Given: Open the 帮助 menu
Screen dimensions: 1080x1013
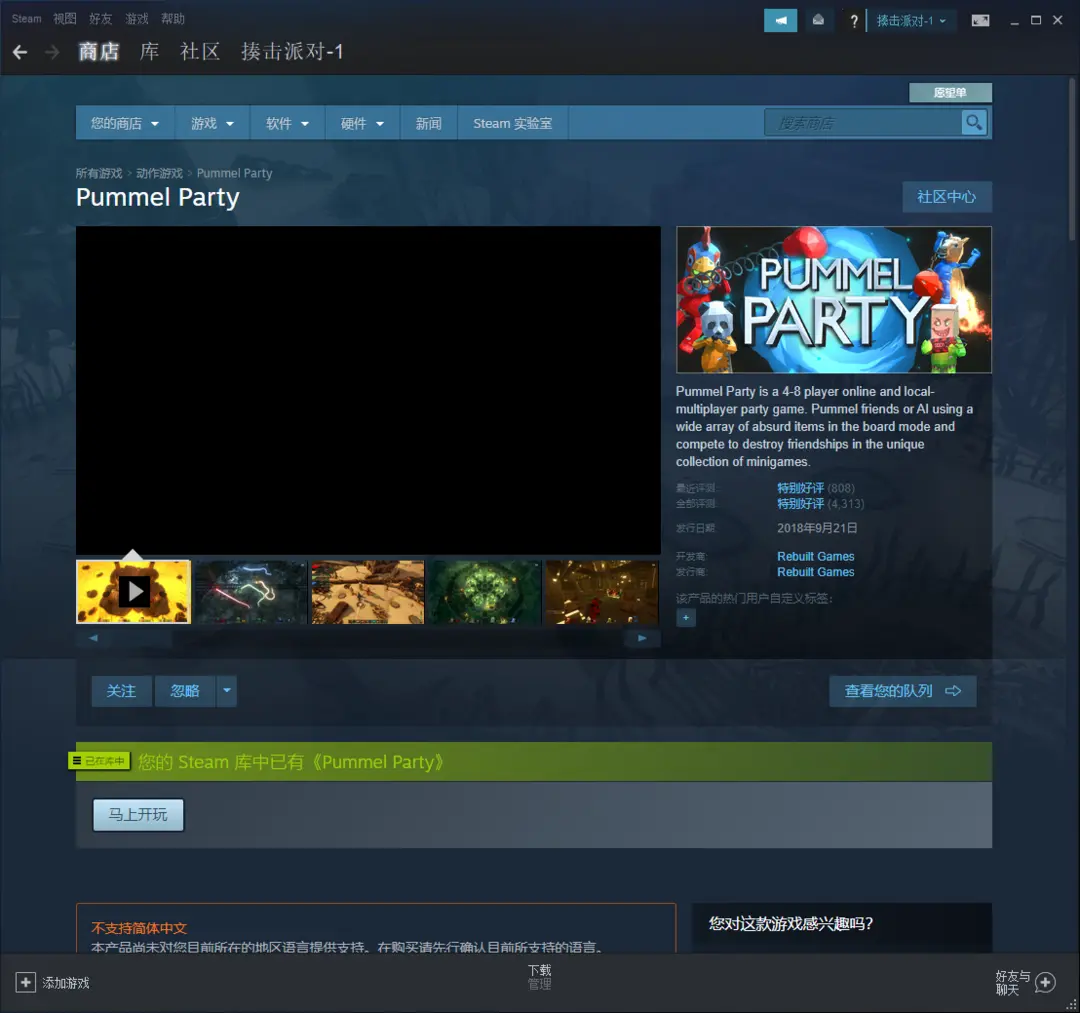Looking at the screenshot, I should (x=173, y=19).
